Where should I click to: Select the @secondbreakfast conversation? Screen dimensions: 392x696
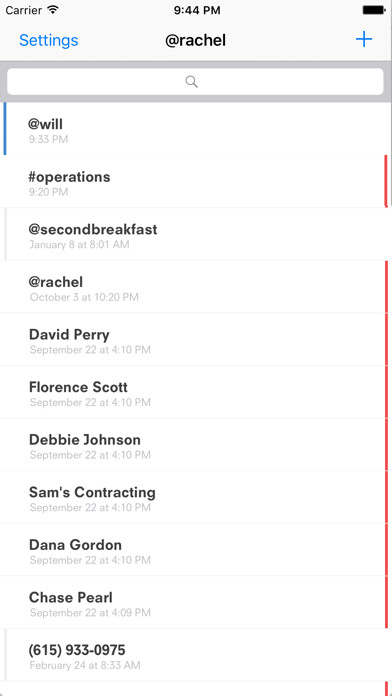[196, 234]
